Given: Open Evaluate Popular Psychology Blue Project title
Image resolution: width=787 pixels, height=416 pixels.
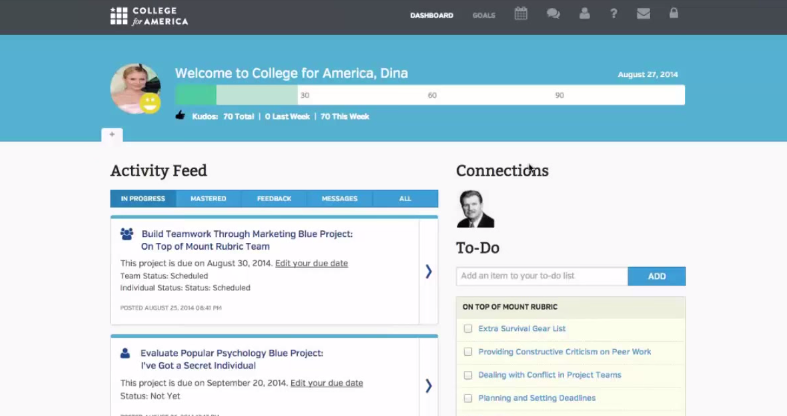Looking at the screenshot, I should 232,359.
